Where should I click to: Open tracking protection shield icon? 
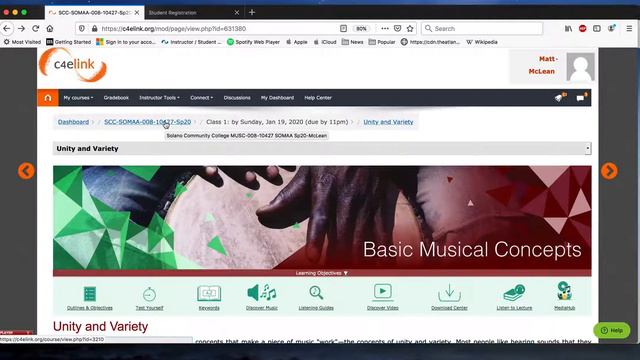point(82,29)
